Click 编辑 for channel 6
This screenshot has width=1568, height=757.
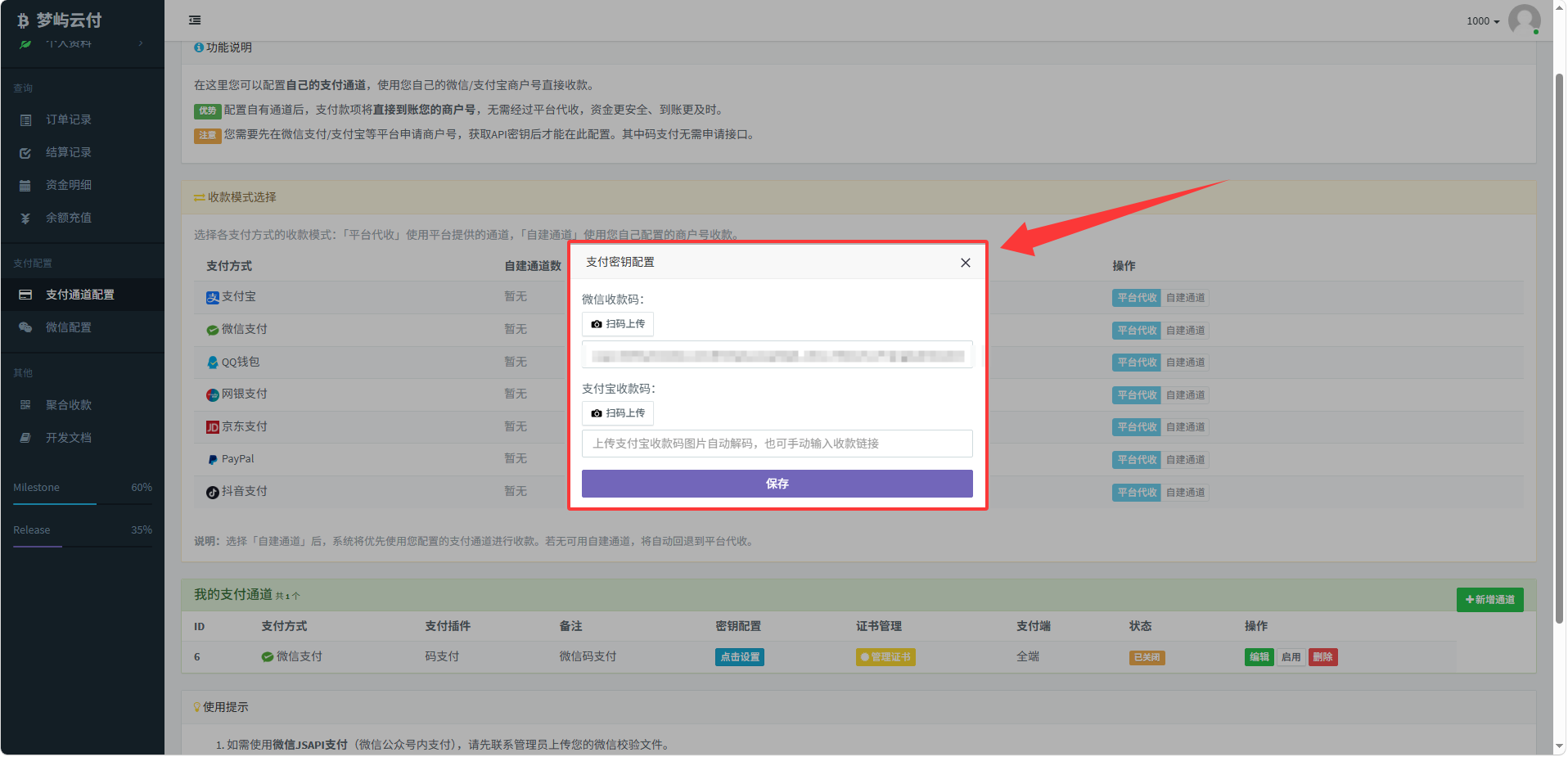(1259, 657)
